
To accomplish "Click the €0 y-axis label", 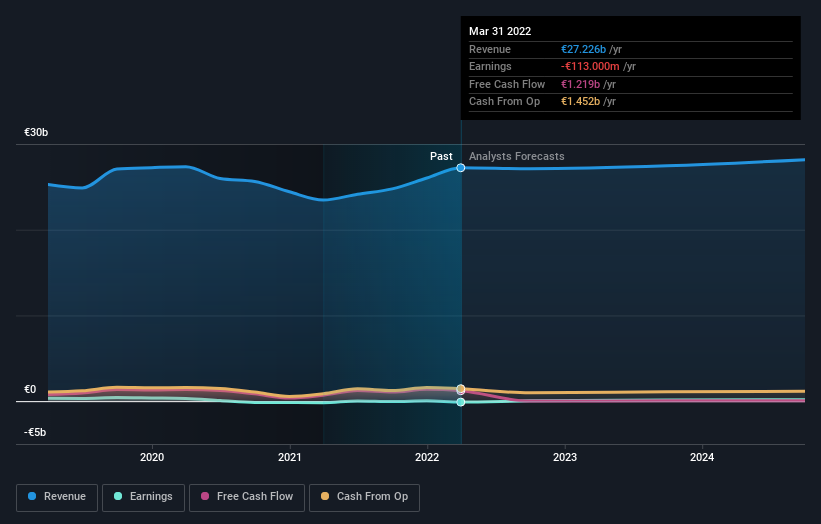I will pyautogui.click(x=30, y=389).
